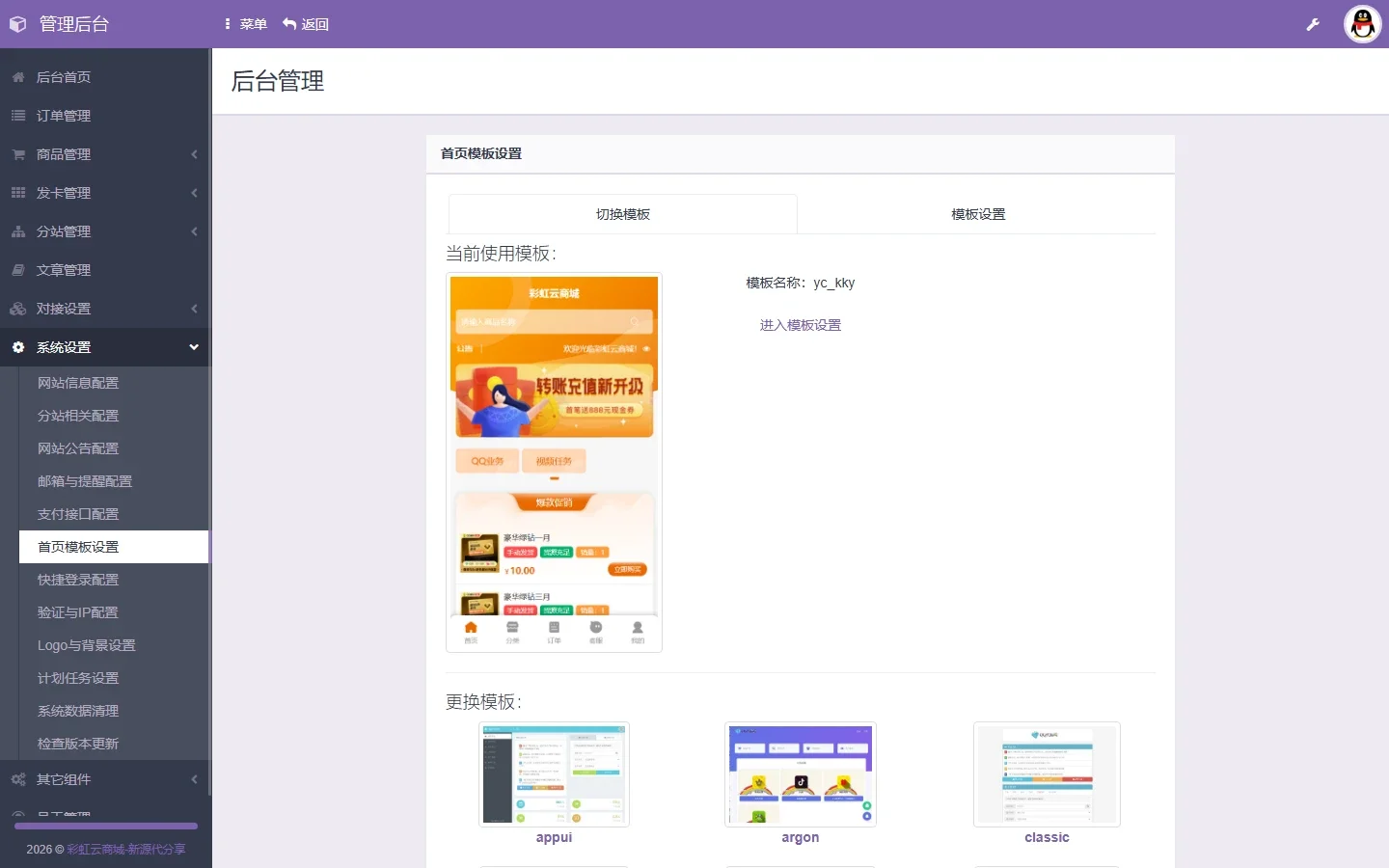Select the appui template thumbnail
1389x868 pixels.
[x=554, y=774]
